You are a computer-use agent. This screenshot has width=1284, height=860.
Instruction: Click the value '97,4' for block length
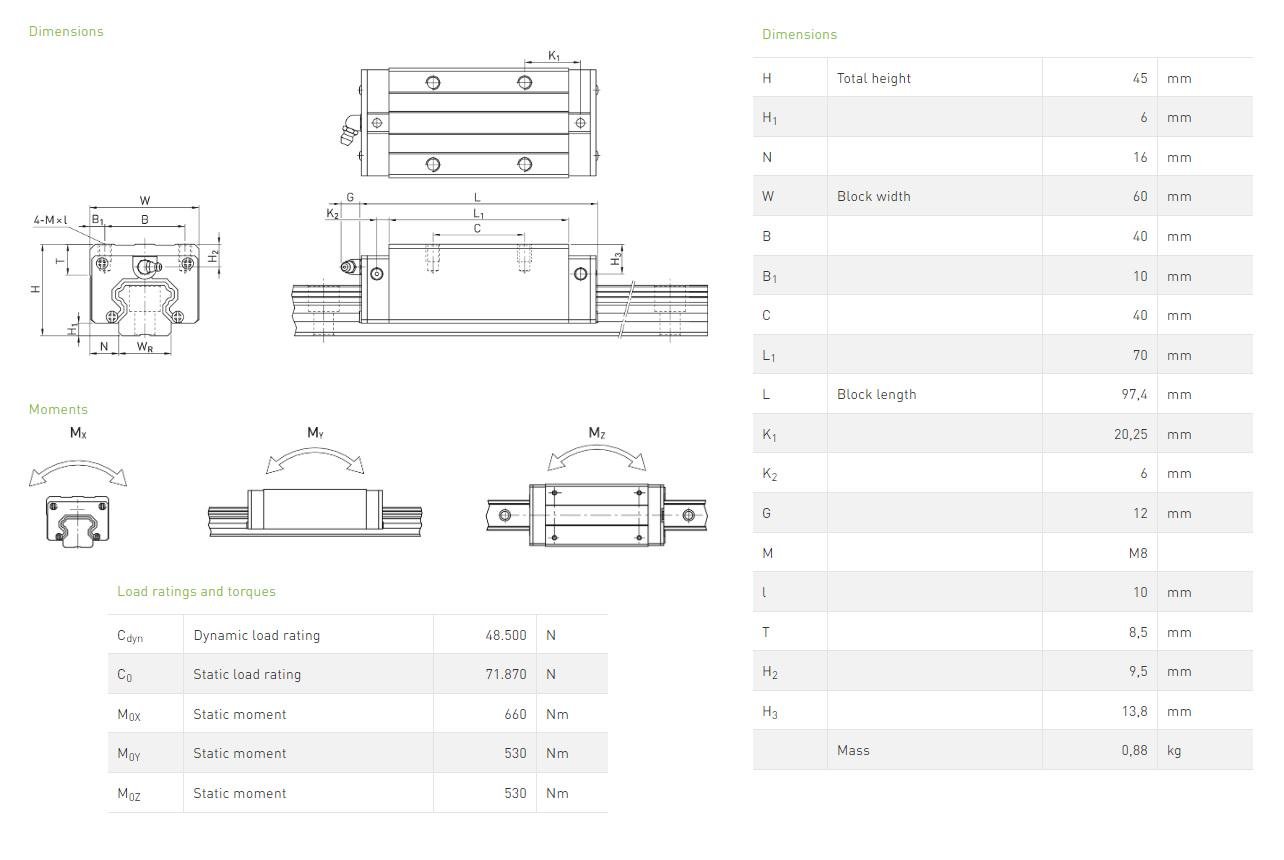pyautogui.click(x=1134, y=394)
